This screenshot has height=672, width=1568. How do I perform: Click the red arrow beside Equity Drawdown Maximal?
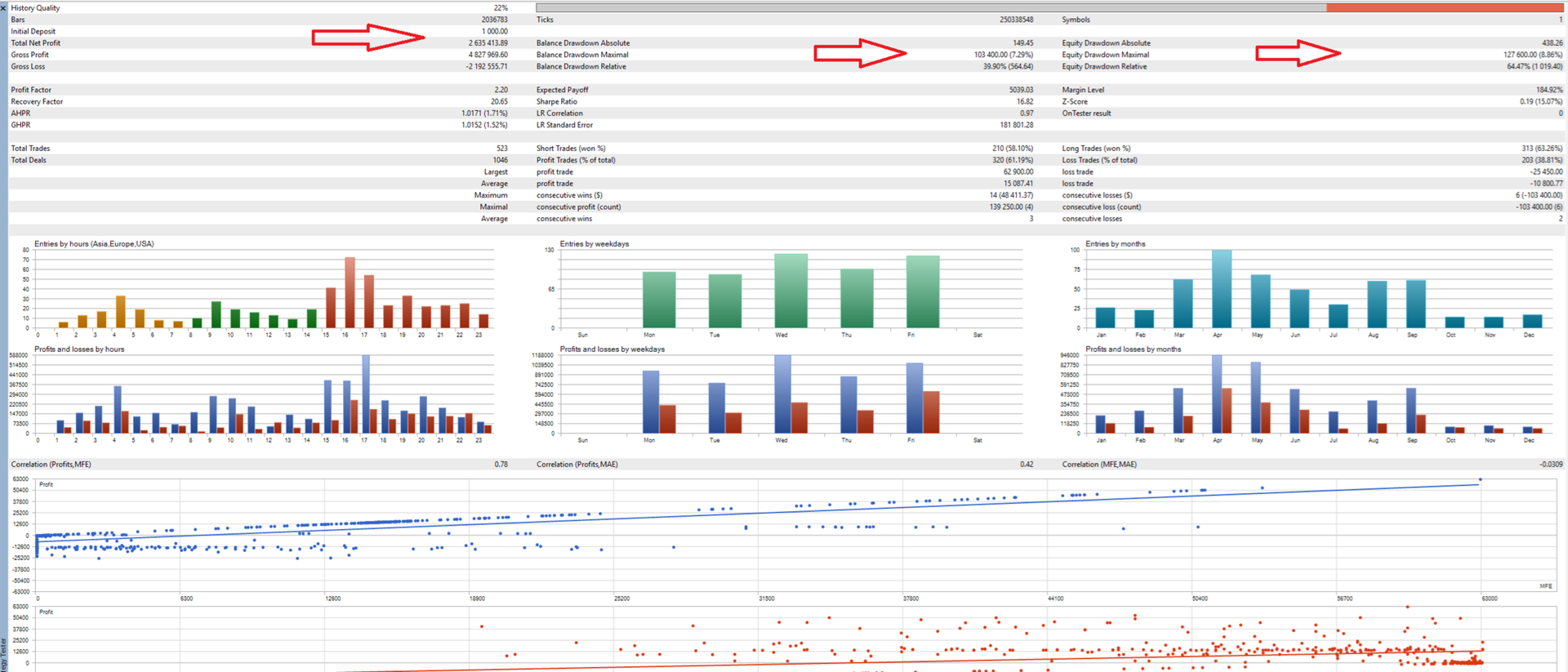pyautogui.click(x=1298, y=53)
